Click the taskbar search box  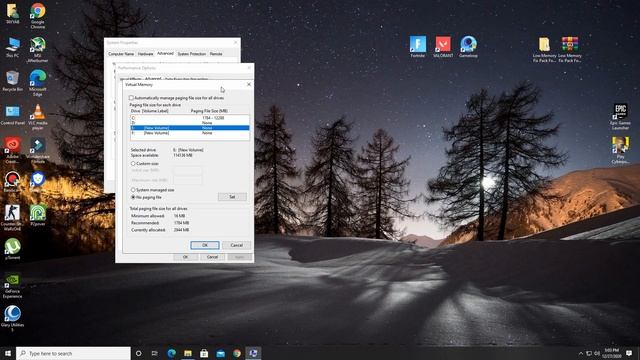point(73,353)
